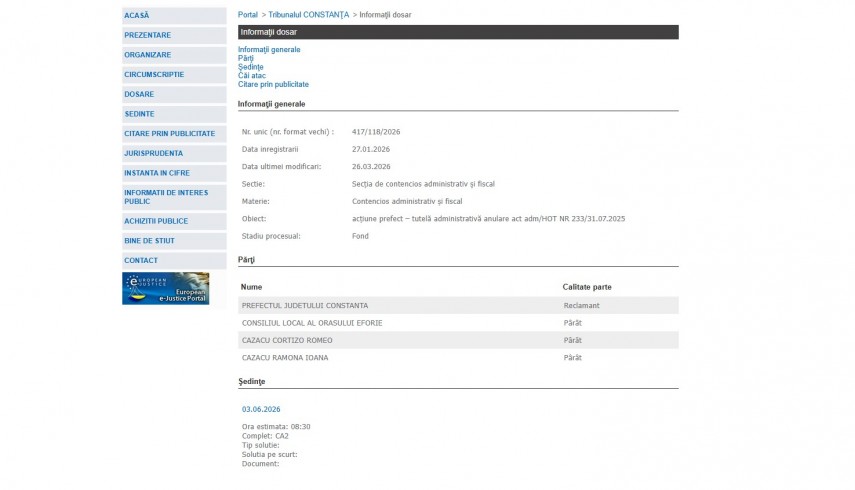Go to ORGANIZARE in sidebar
The height and width of the screenshot is (490, 855).
pos(147,55)
